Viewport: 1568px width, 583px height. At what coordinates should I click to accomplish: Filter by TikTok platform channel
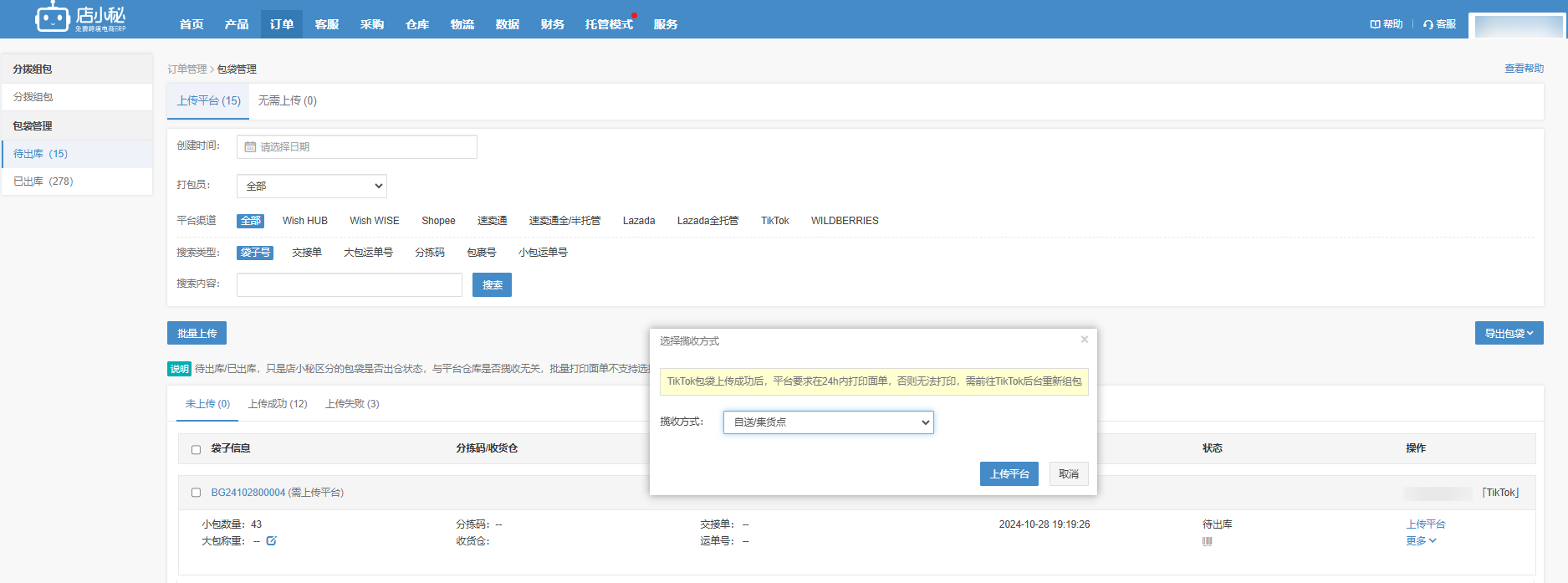[775, 221]
